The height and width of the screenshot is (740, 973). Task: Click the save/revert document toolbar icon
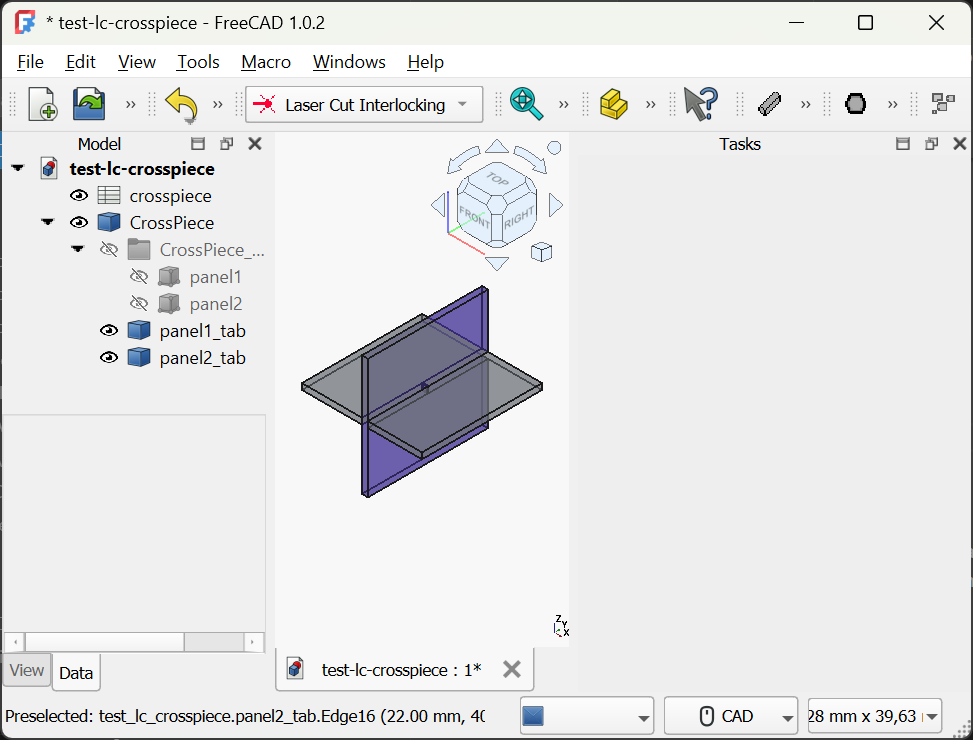click(89, 104)
